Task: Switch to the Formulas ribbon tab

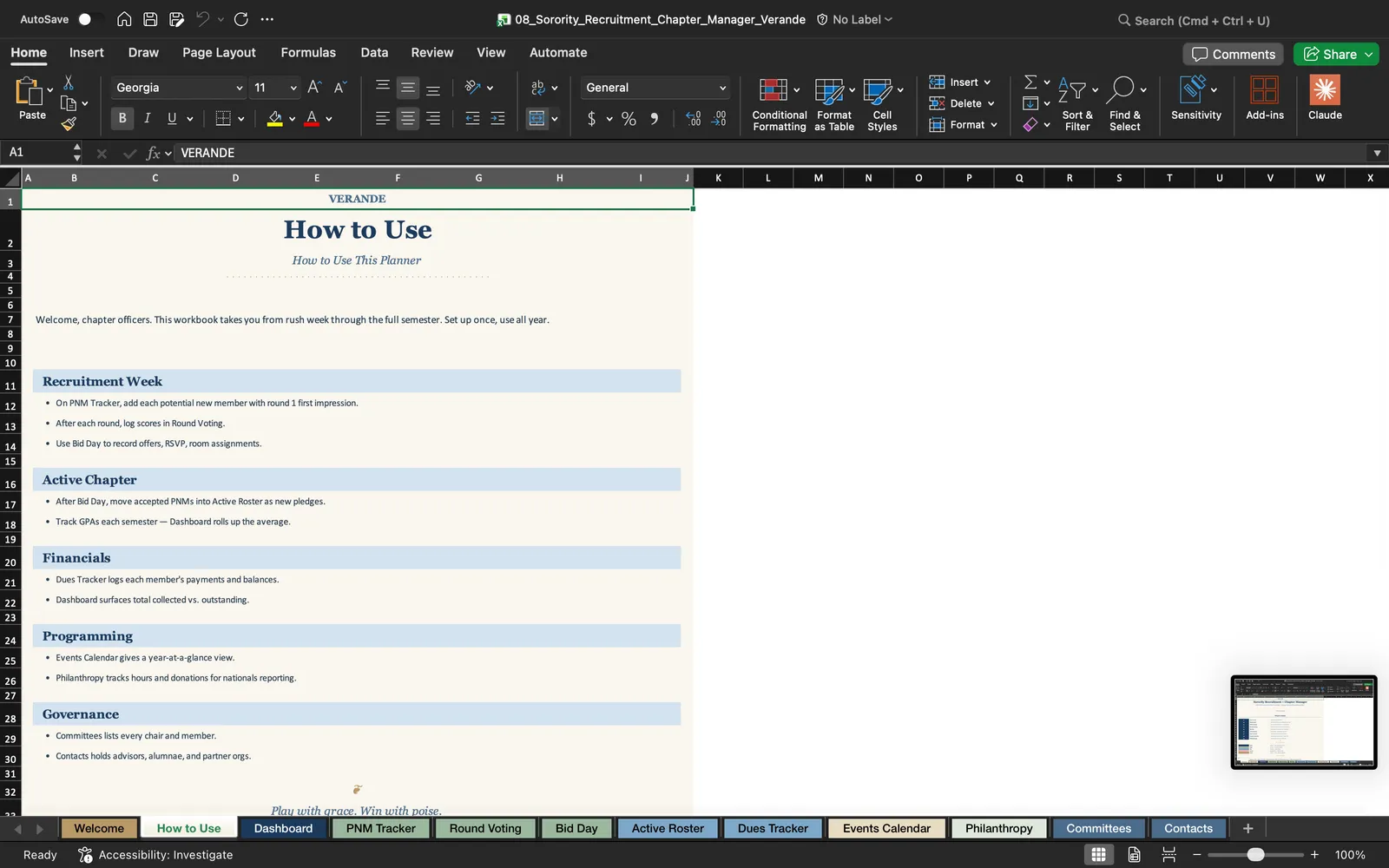Action: [308, 53]
